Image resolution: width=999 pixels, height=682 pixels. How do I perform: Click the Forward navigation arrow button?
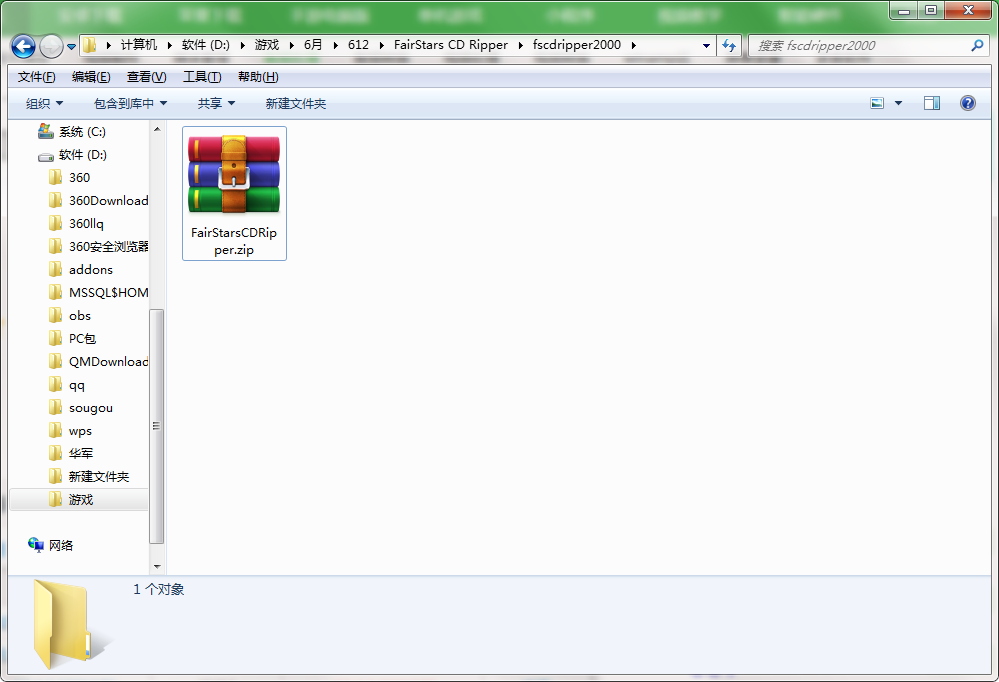[51, 46]
